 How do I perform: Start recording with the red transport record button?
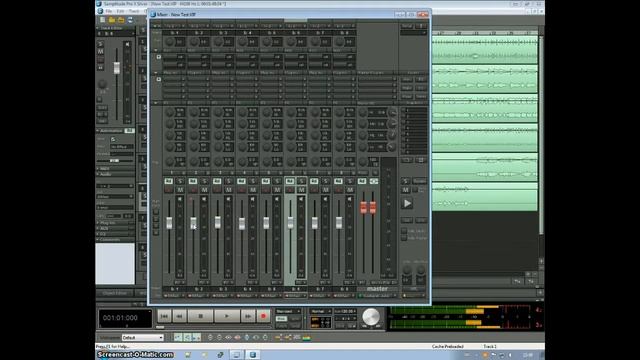tap(263, 316)
